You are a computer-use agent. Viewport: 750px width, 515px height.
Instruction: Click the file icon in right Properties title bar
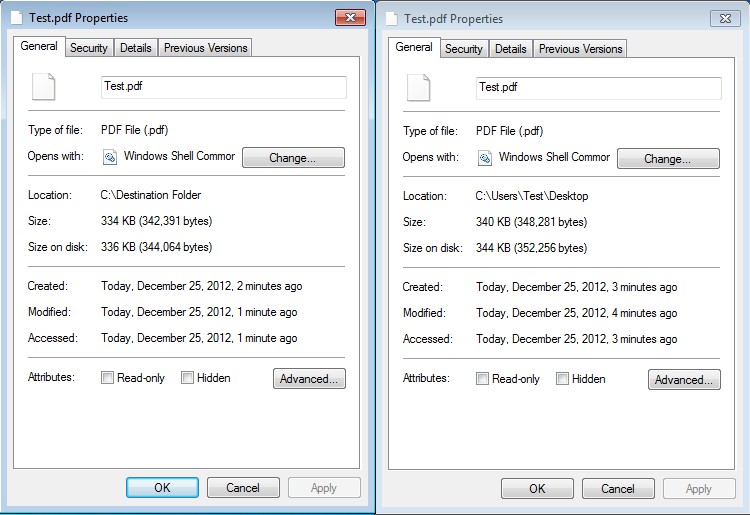[392, 19]
